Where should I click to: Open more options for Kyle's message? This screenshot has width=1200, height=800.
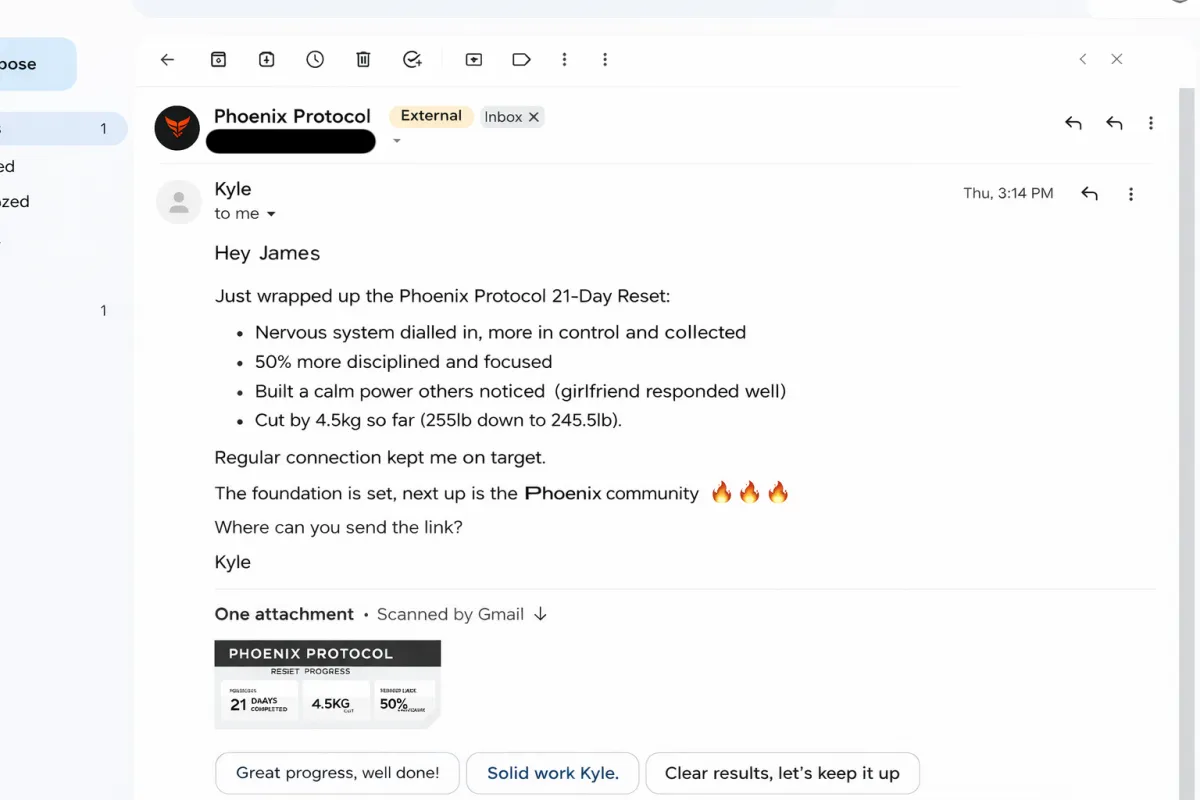(1131, 194)
